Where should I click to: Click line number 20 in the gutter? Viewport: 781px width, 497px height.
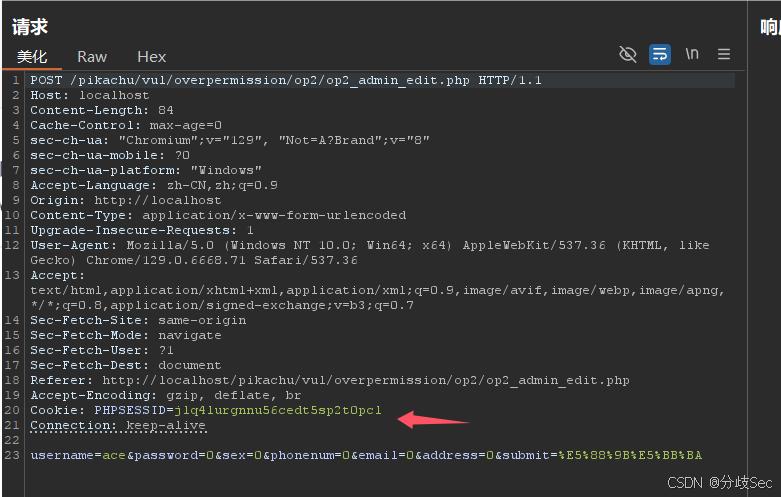(12, 410)
